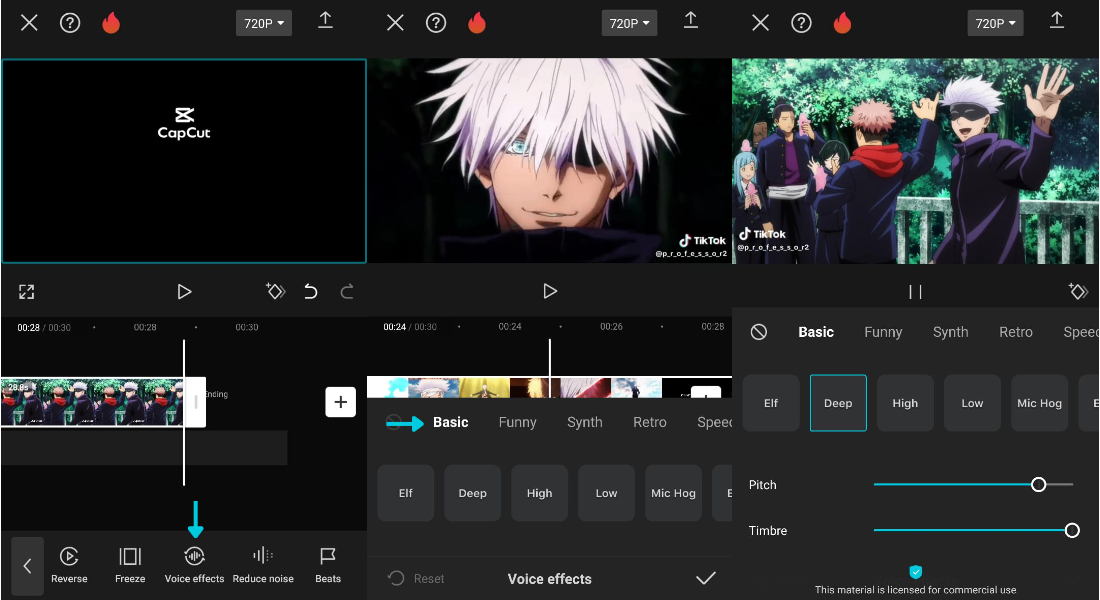This screenshot has height=600, width=1100.
Task: Choose Deep voice effect in middle panel
Action: click(x=472, y=493)
